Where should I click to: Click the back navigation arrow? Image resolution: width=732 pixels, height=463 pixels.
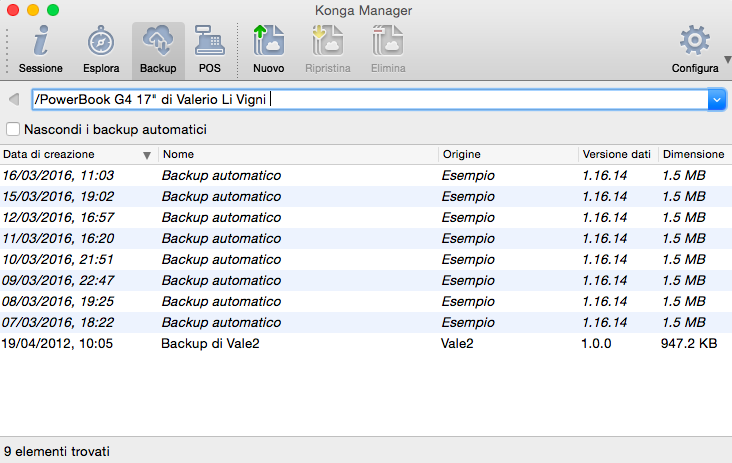[x=14, y=99]
